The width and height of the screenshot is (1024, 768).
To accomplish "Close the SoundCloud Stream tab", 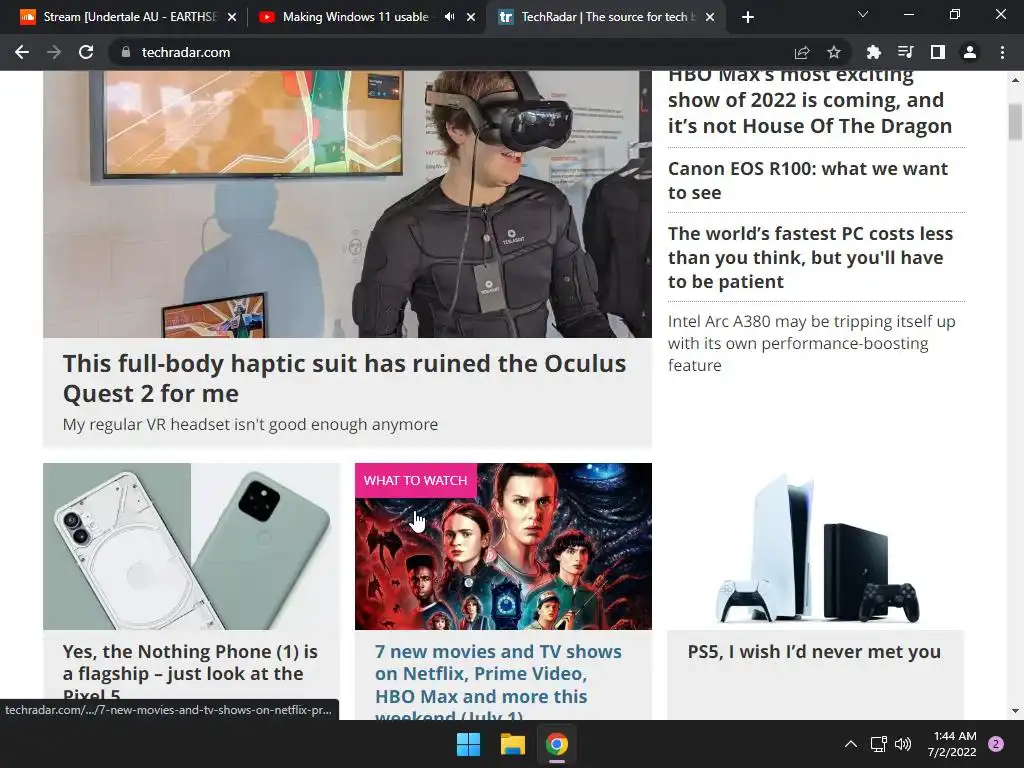I will point(232,17).
